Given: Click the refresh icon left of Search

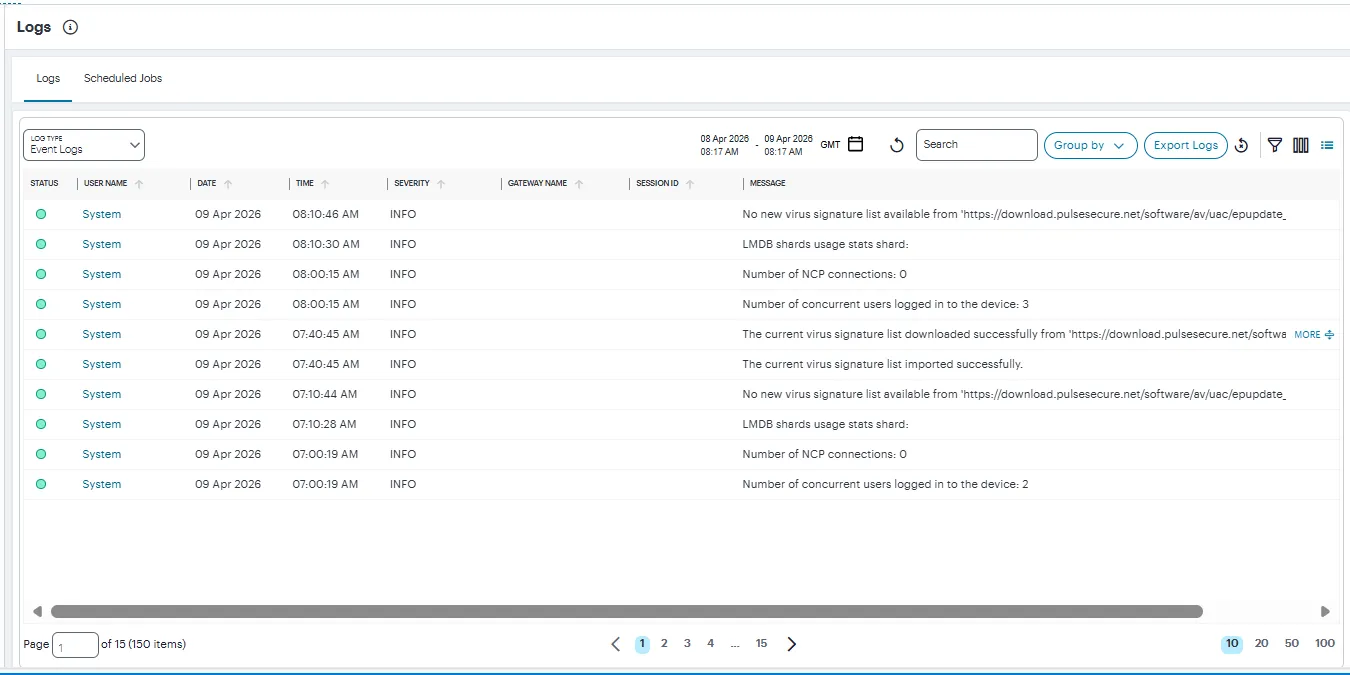Looking at the screenshot, I should [x=897, y=146].
